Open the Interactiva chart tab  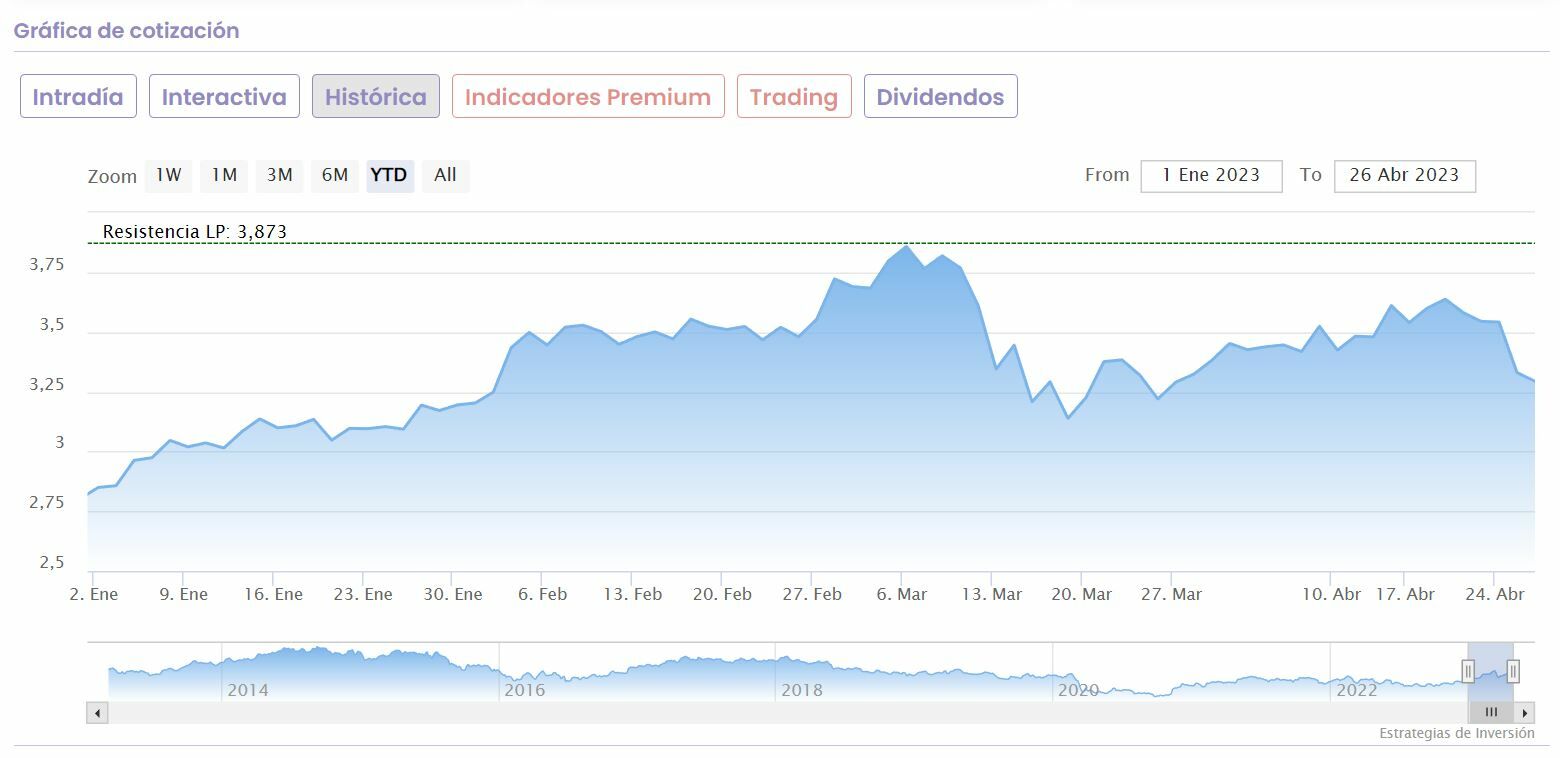(x=224, y=97)
